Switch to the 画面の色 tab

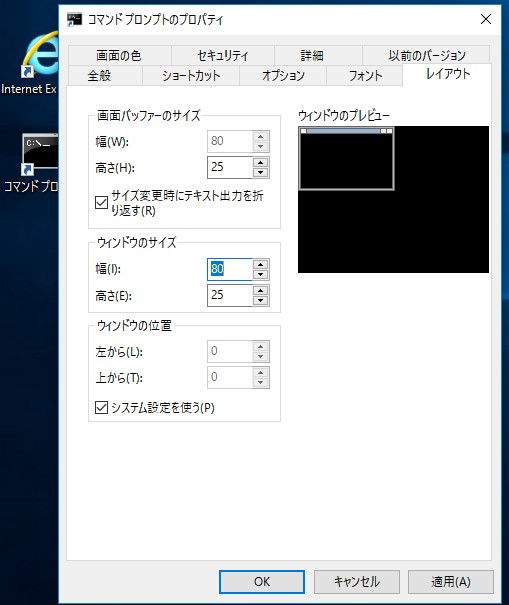tap(119, 56)
